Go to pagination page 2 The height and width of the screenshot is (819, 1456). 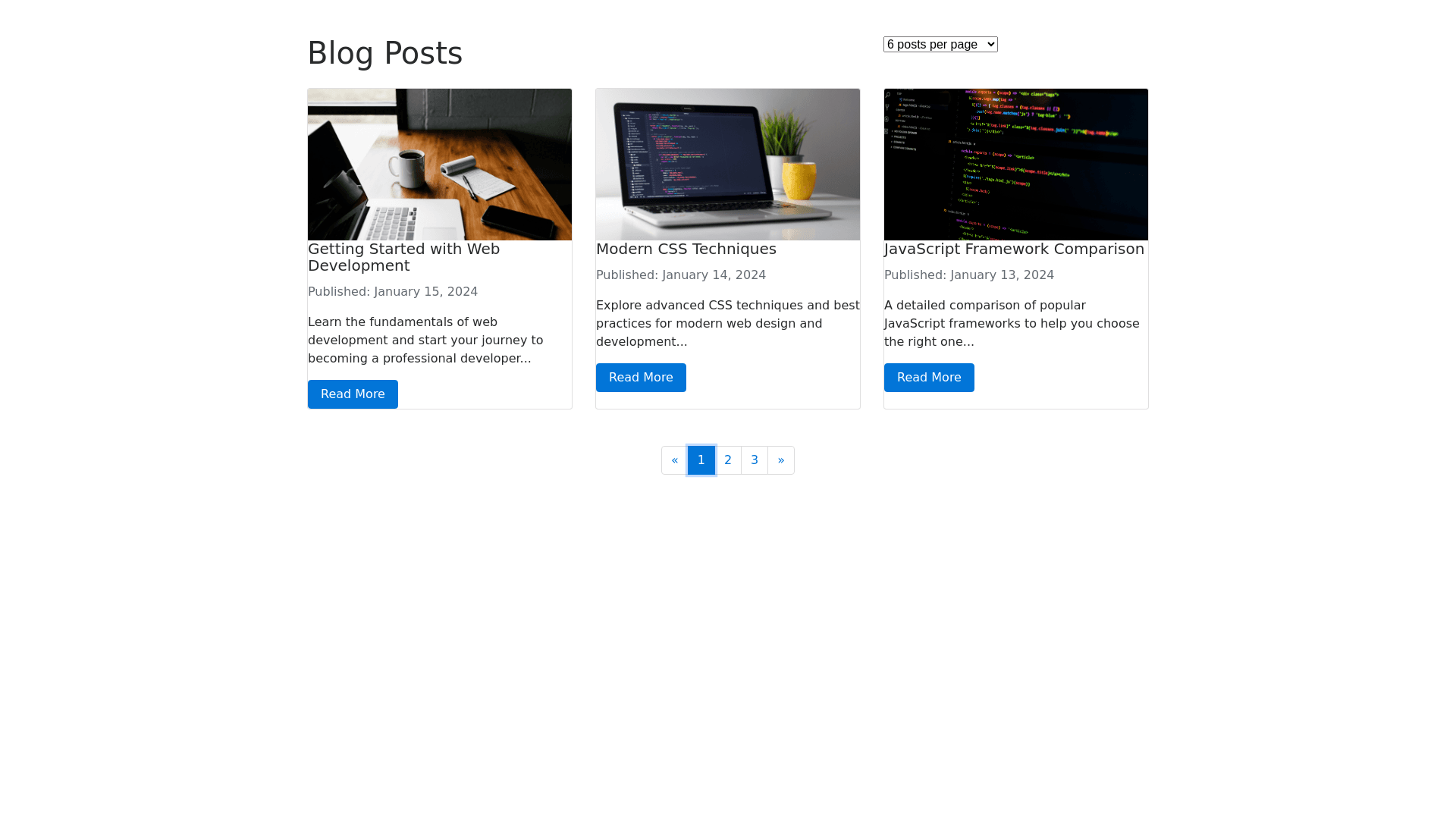[728, 460]
